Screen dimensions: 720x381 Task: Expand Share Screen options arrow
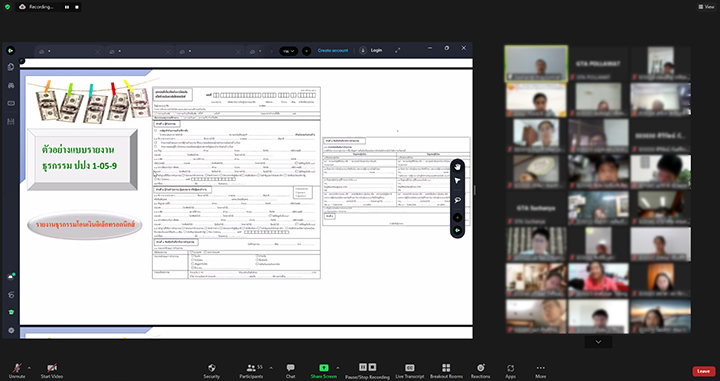click(x=338, y=368)
